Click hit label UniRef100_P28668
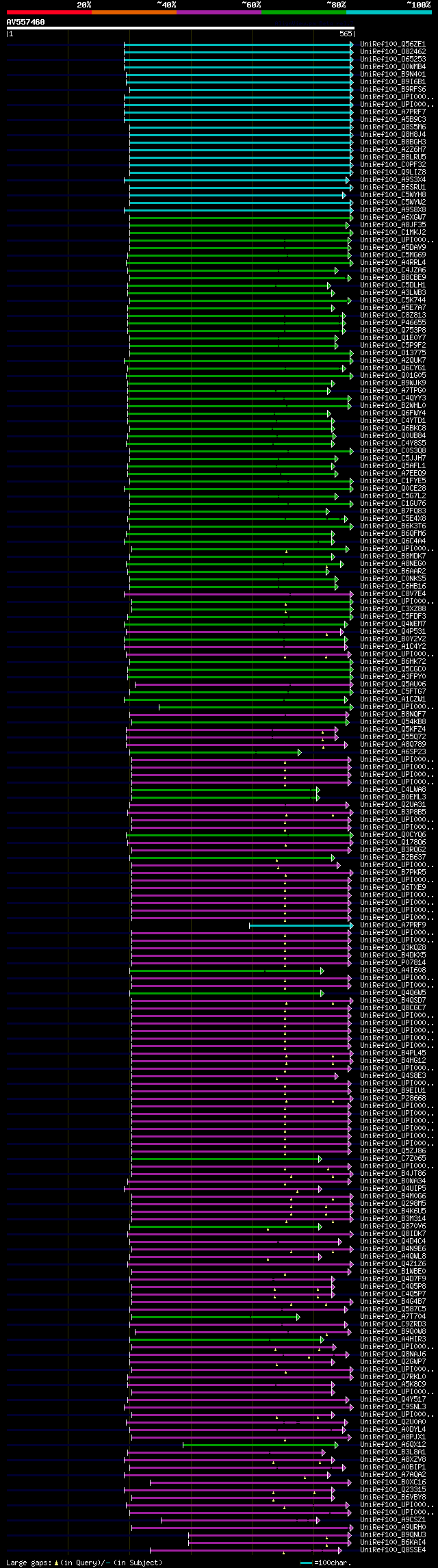This screenshot has height=1568, width=438. [x=393, y=1098]
